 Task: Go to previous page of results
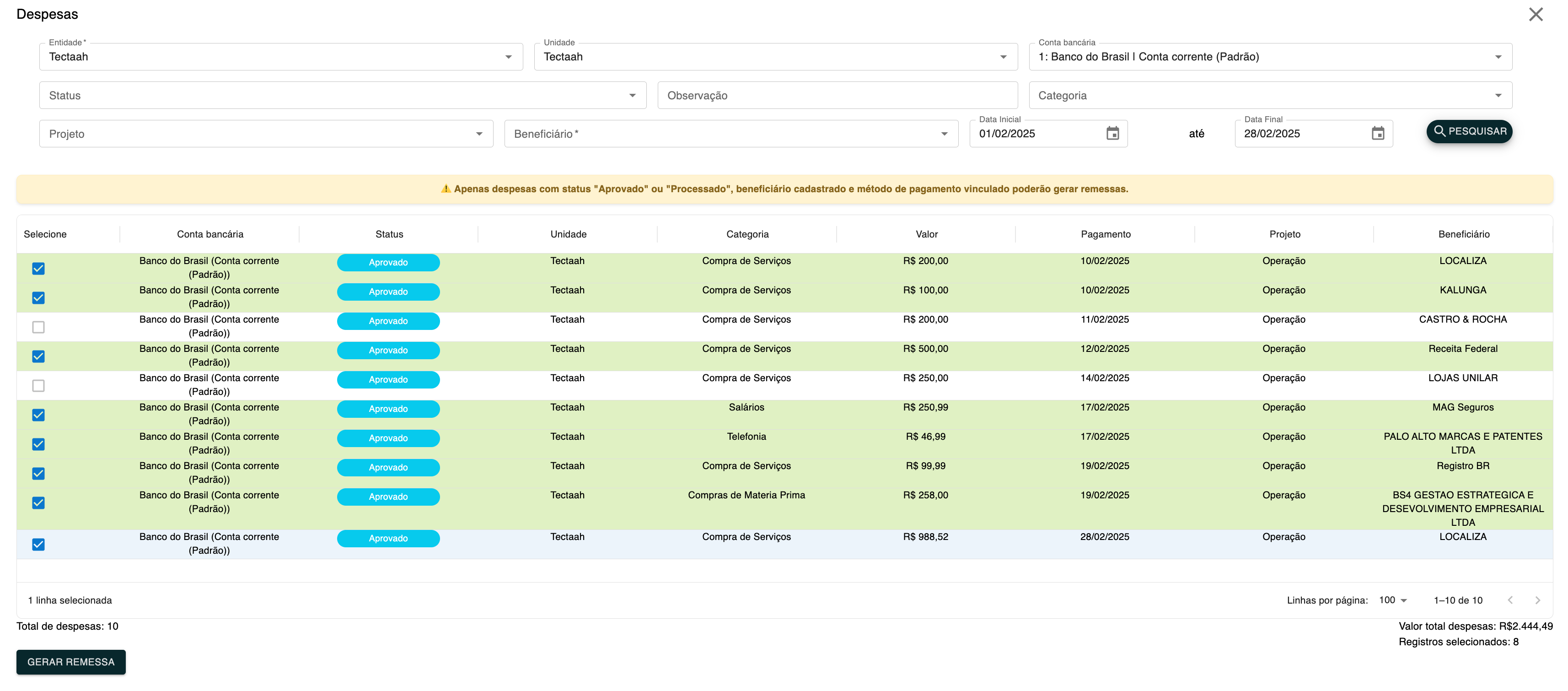(x=1510, y=600)
